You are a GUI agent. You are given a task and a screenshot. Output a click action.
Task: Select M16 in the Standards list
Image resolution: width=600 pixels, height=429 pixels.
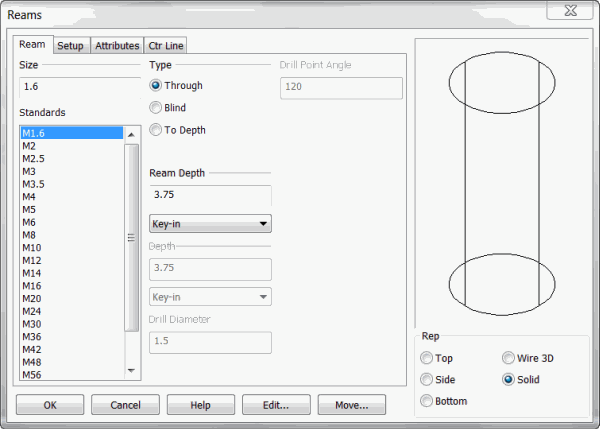click(x=72, y=286)
